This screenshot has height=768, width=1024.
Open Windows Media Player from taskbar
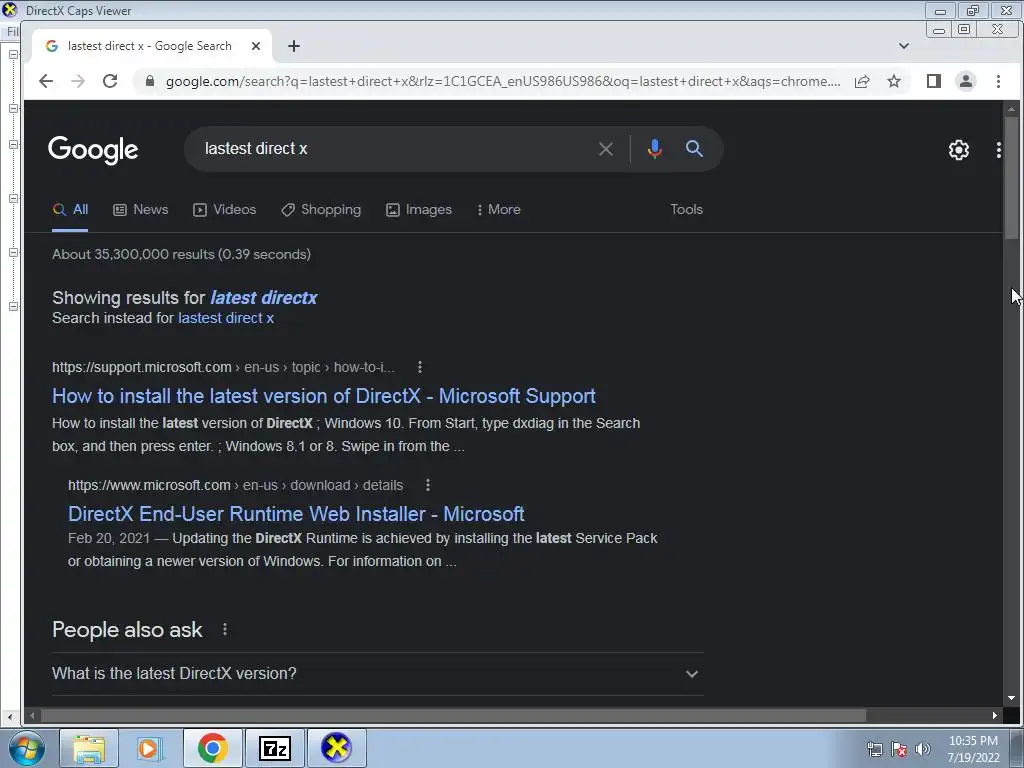150,748
